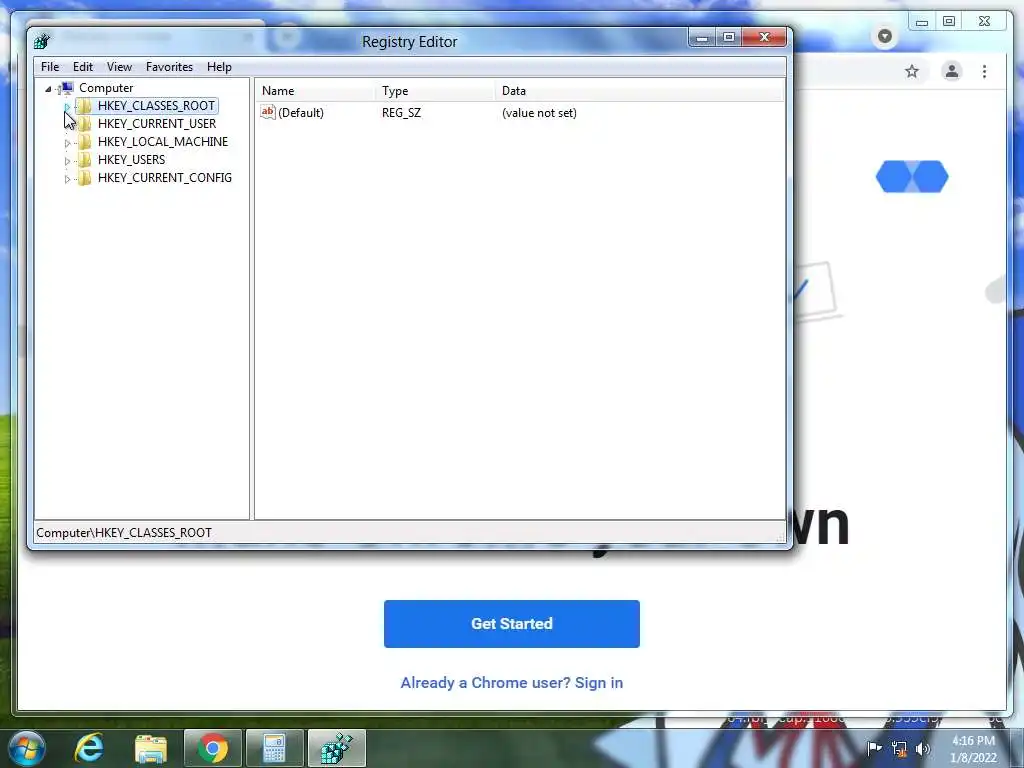This screenshot has height=768, width=1024.
Task: Switch to Chrome via taskbar icon
Action: coord(212,748)
